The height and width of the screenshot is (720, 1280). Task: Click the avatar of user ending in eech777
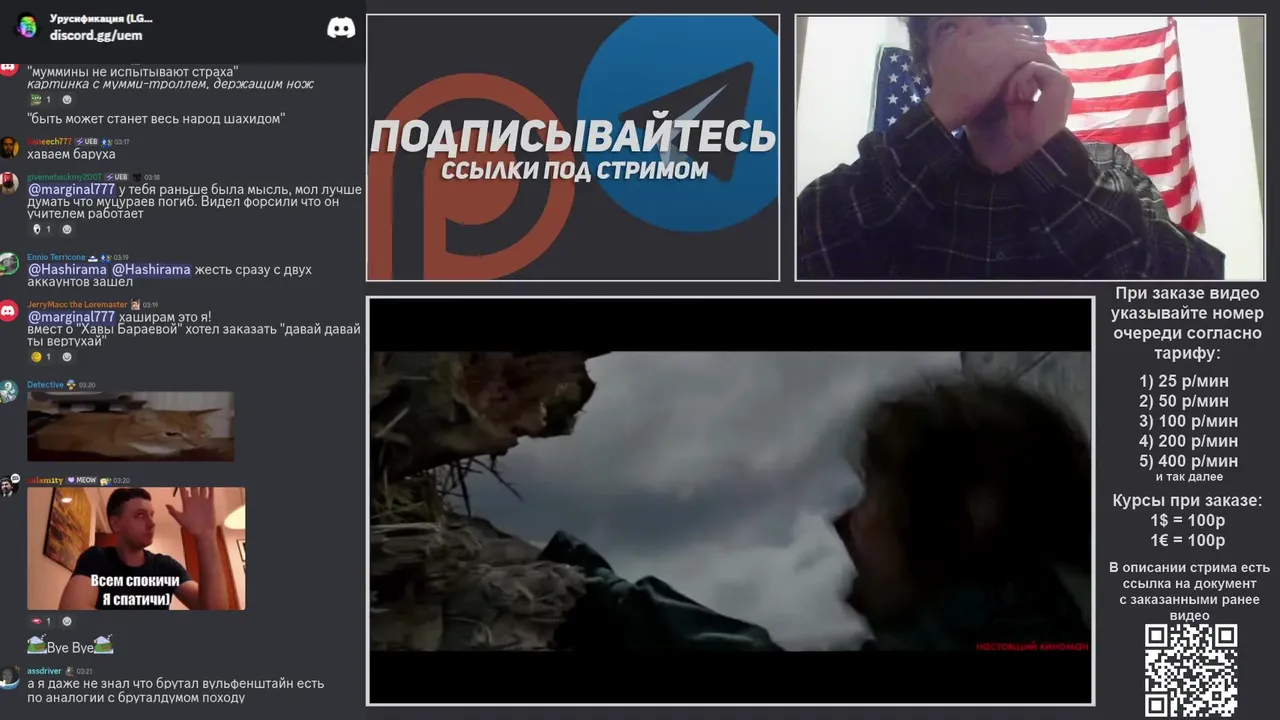(9, 147)
